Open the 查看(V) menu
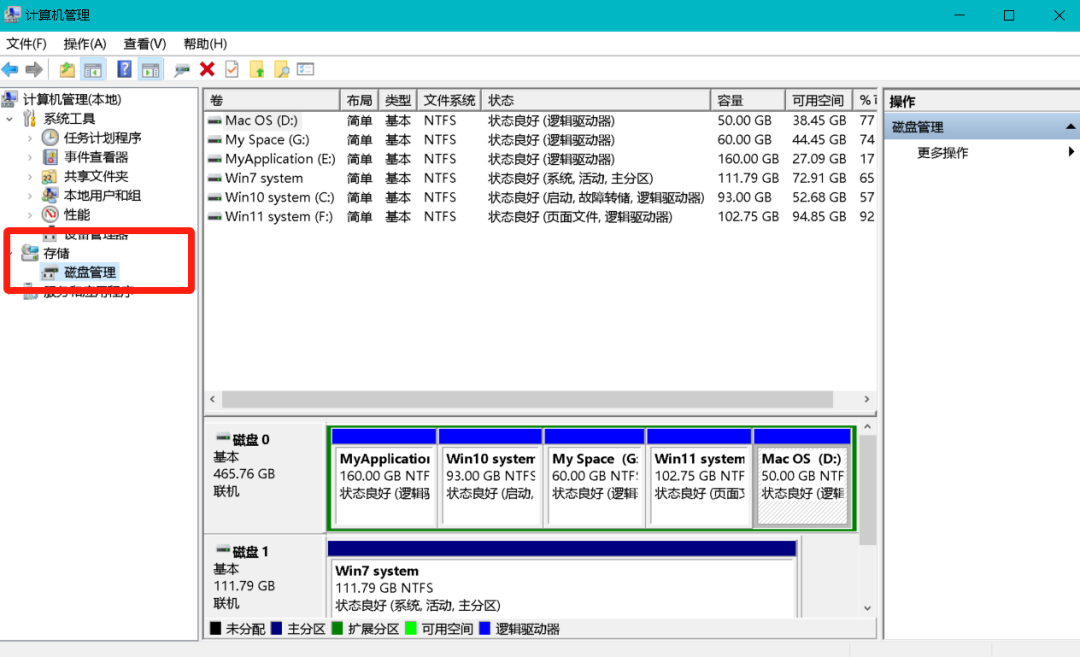 (x=144, y=44)
